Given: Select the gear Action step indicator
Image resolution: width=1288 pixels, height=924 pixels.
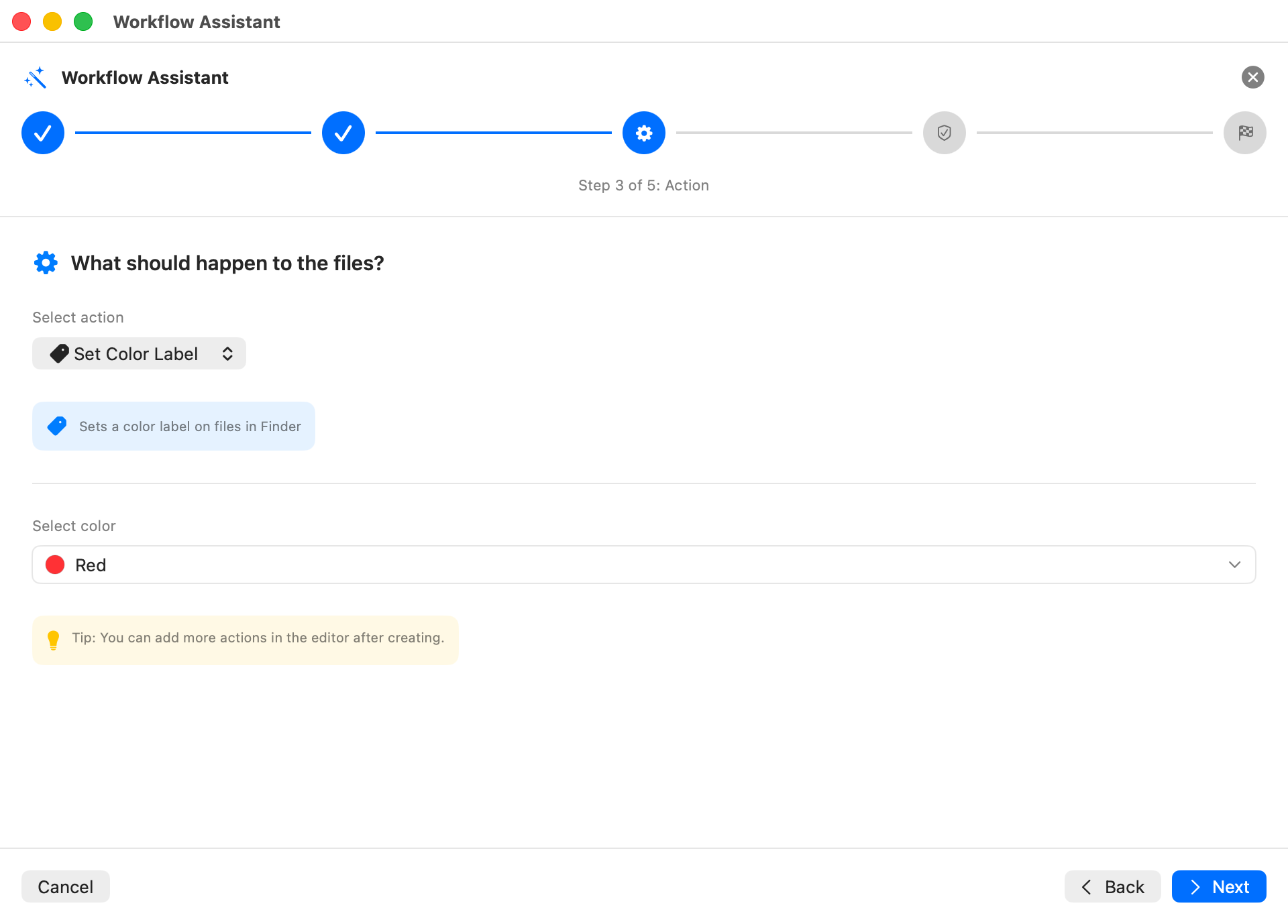Looking at the screenshot, I should click(x=644, y=133).
